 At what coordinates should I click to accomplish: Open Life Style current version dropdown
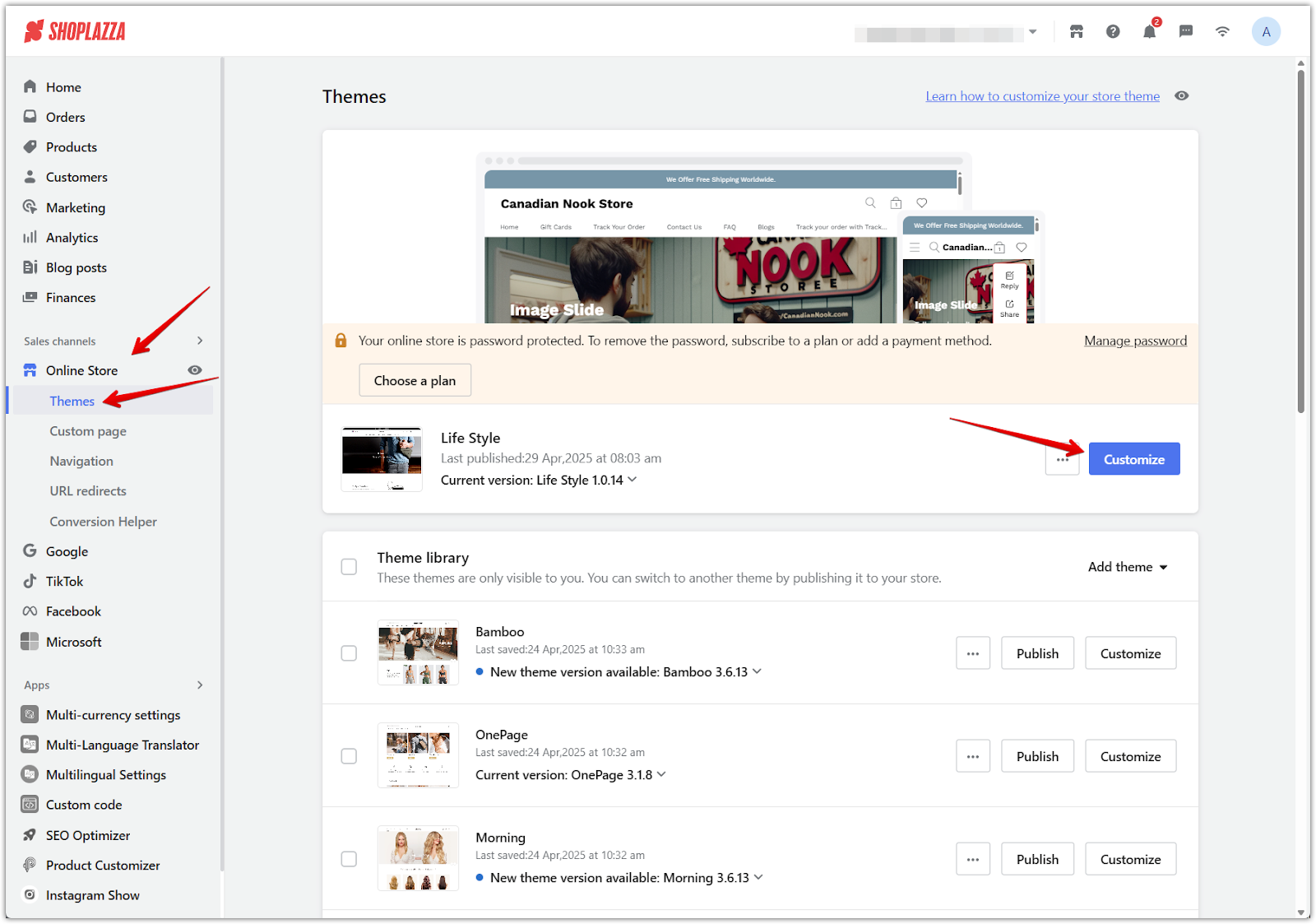(633, 480)
